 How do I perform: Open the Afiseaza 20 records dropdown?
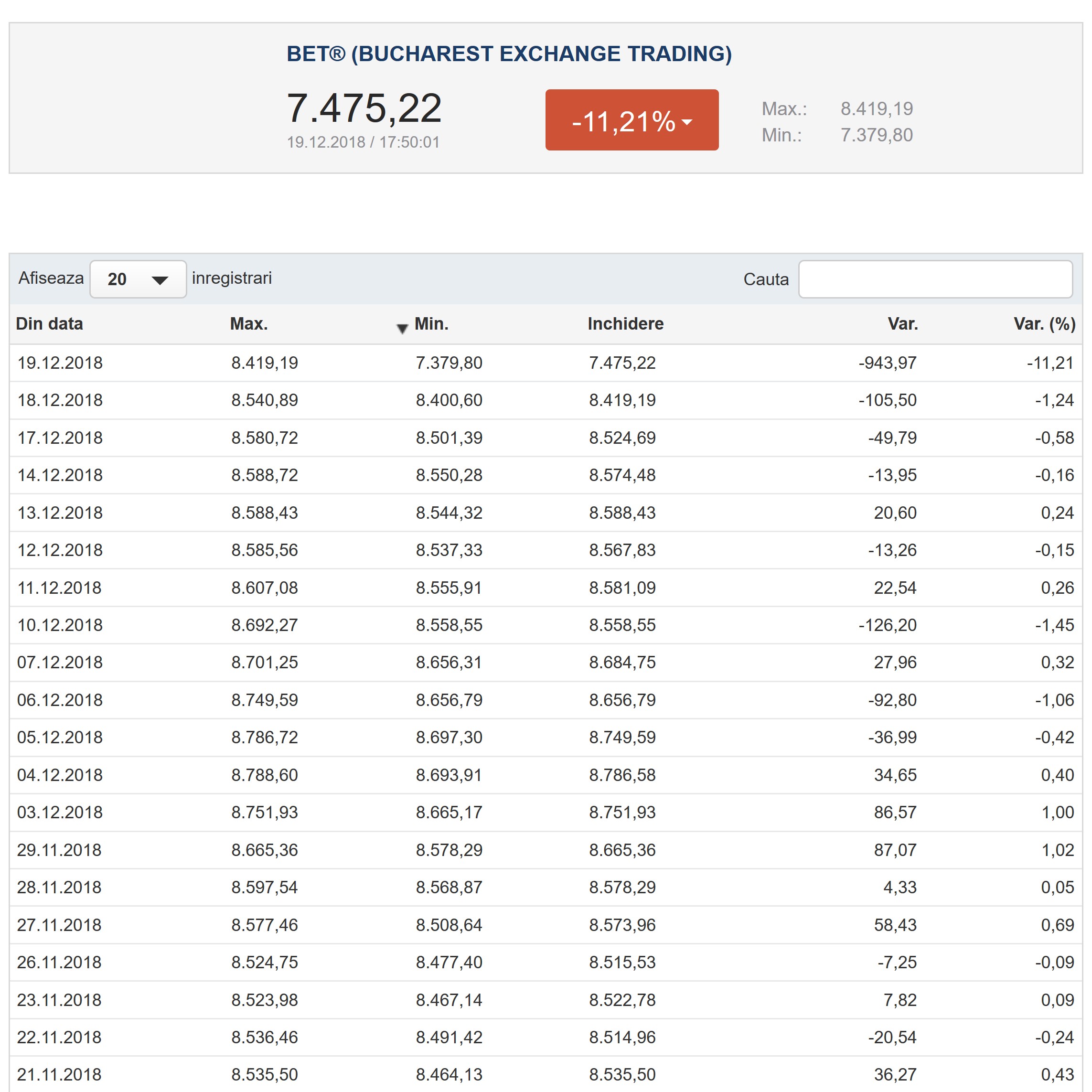(138, 278)
